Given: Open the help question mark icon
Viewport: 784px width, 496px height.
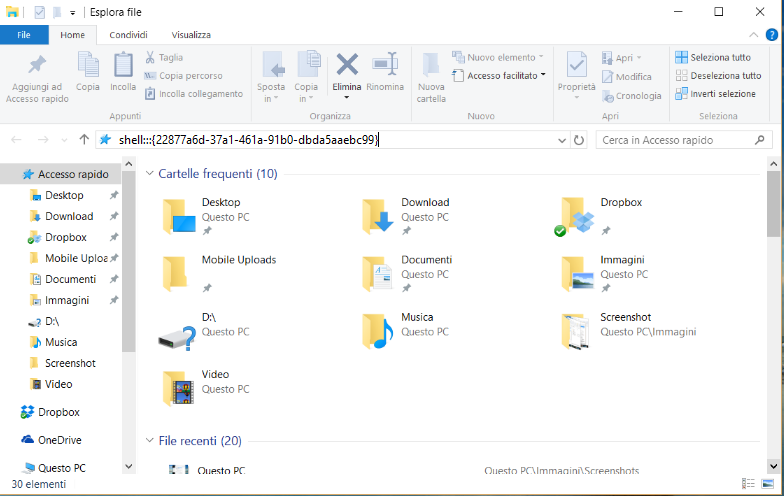Looking at the screenshot, I should click(x=772, y=35).
